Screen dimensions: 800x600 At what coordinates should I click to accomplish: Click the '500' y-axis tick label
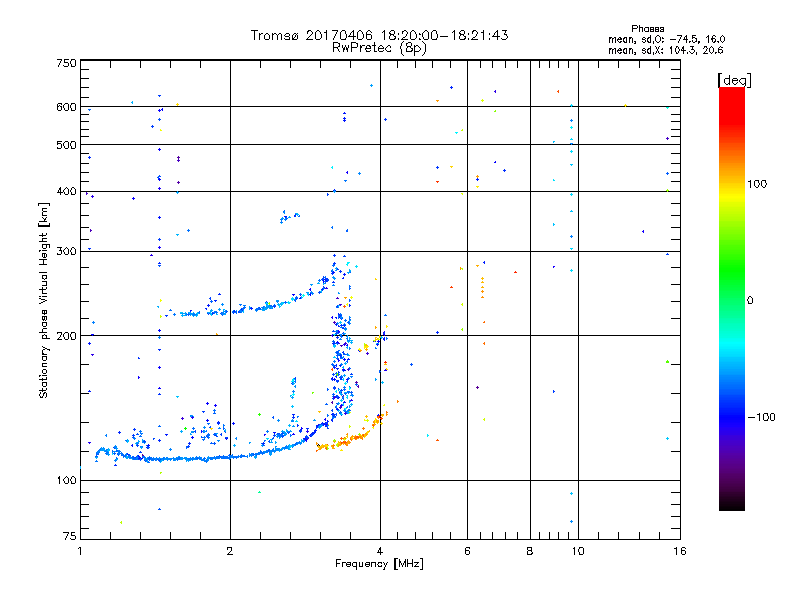pyautogui.click(x=66, y=145)
